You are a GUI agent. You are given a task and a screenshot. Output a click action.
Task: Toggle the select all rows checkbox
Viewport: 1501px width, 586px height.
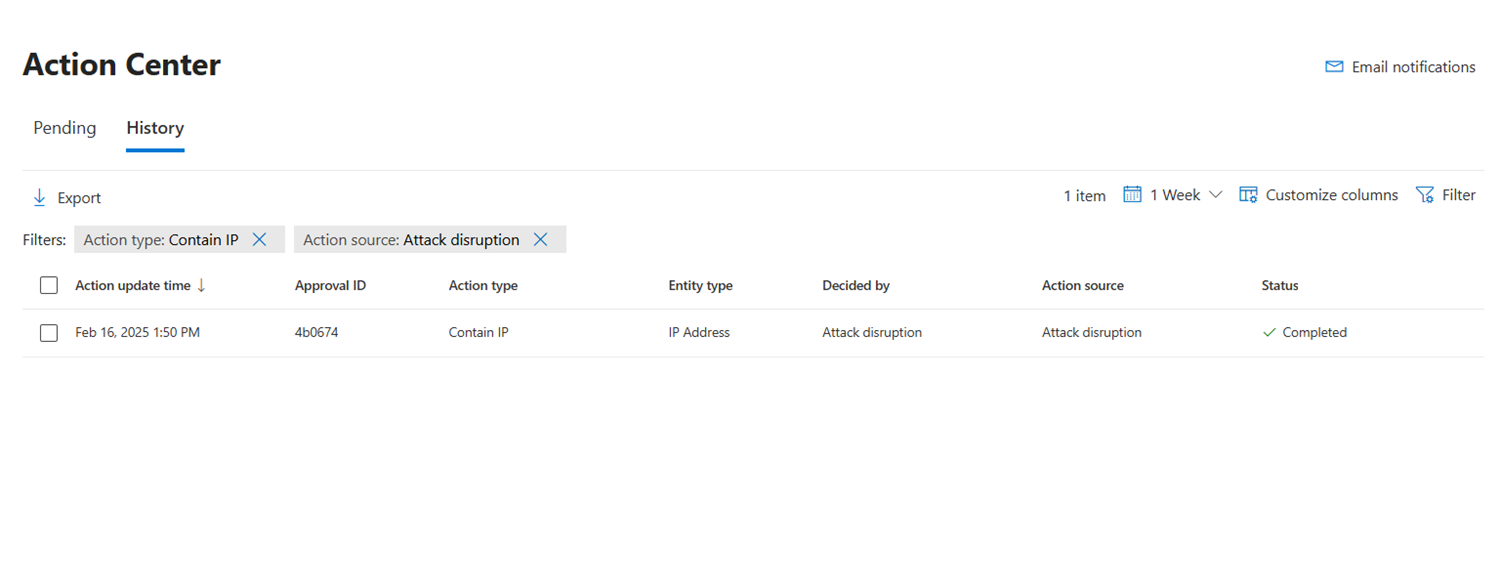[49, 286]
